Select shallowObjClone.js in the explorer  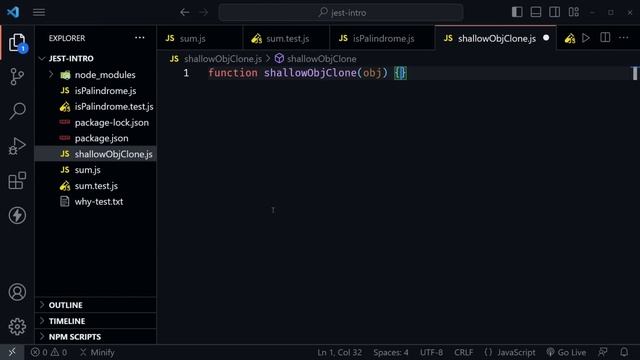[x=96, y=154]
